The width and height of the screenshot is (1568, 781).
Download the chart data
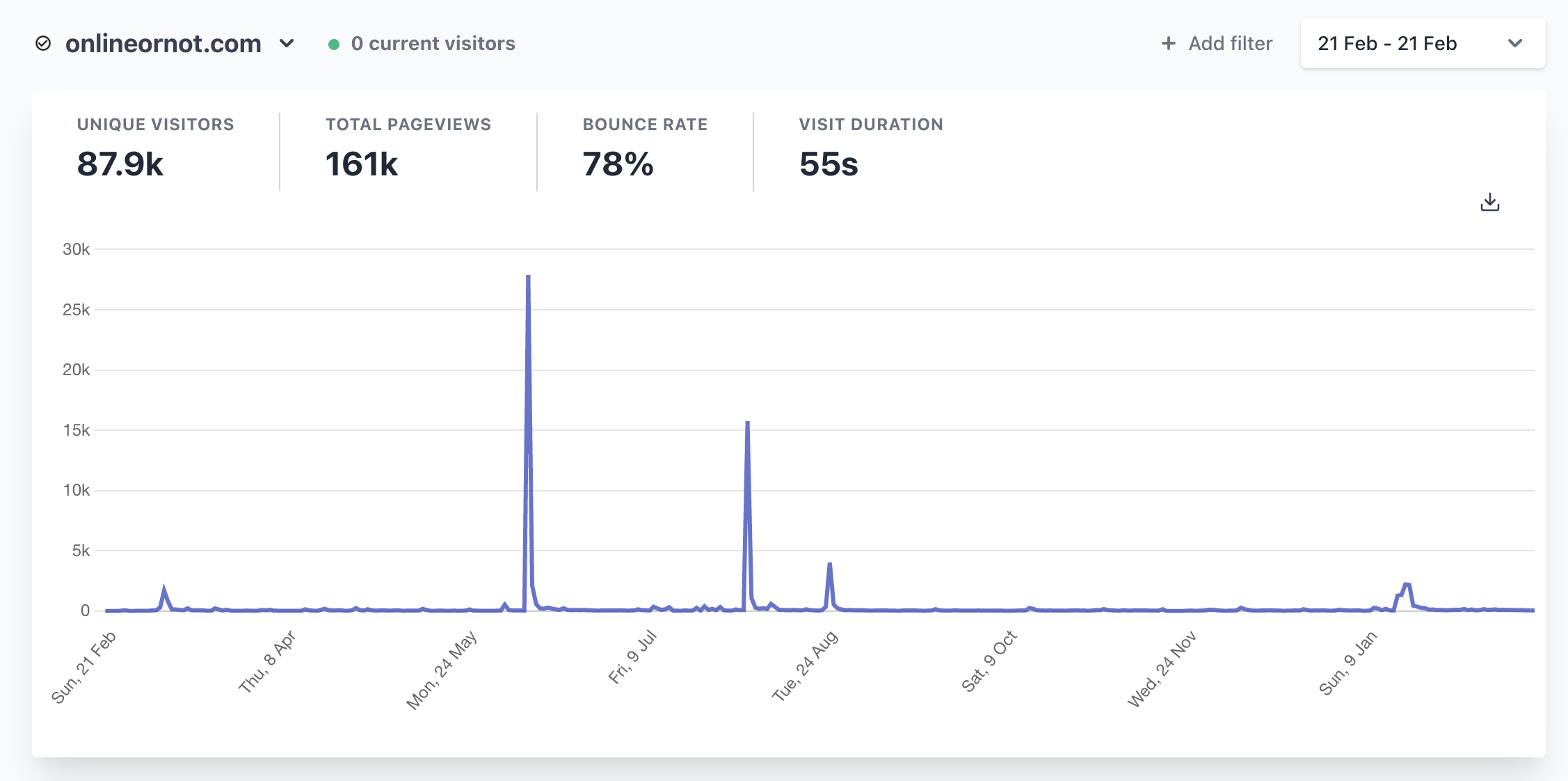(x=1490, y=203)
